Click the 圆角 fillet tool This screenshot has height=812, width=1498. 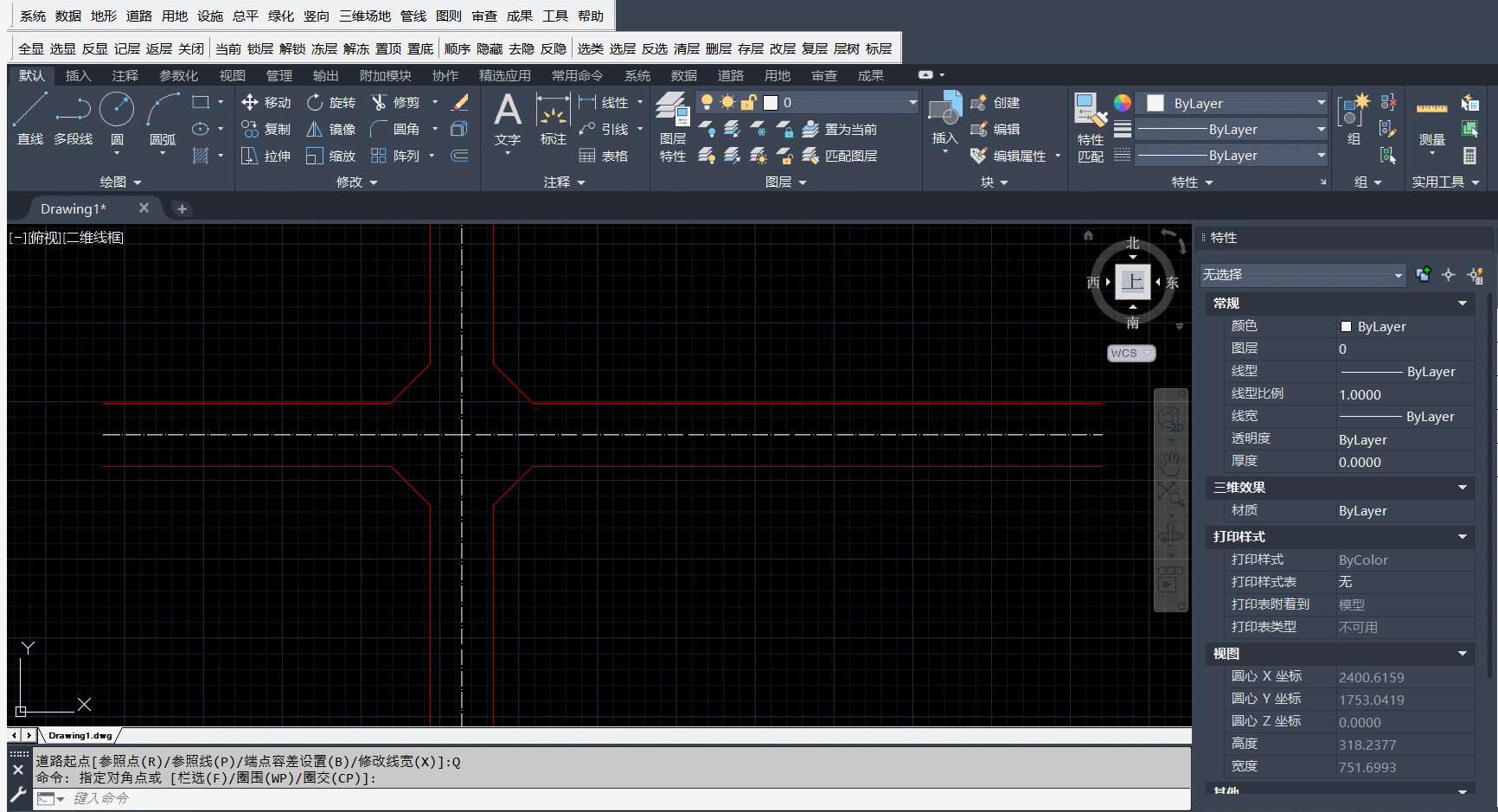395,129
